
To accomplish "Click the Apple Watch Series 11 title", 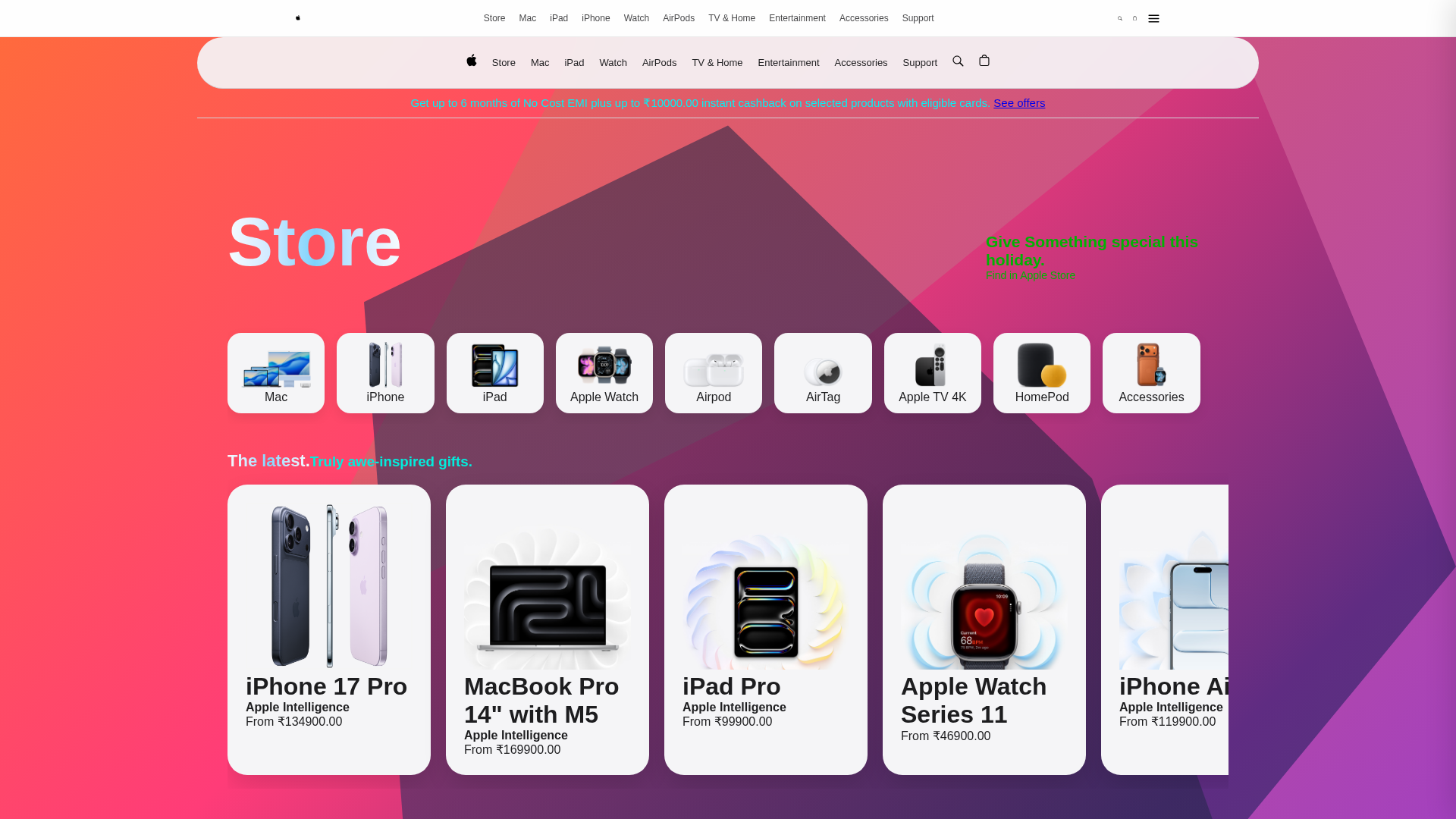I will click(974, 700).
